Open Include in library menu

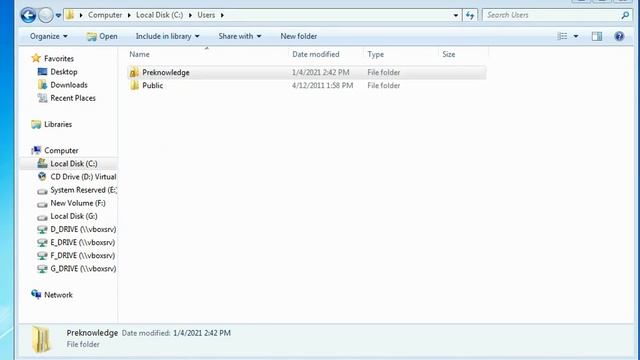click(167, 36)
